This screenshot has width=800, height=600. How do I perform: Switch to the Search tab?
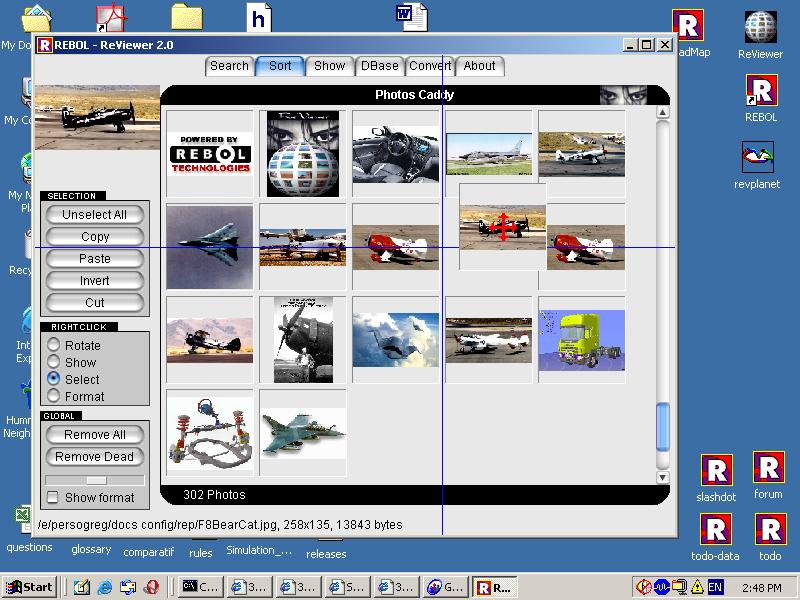click(229, 66)
